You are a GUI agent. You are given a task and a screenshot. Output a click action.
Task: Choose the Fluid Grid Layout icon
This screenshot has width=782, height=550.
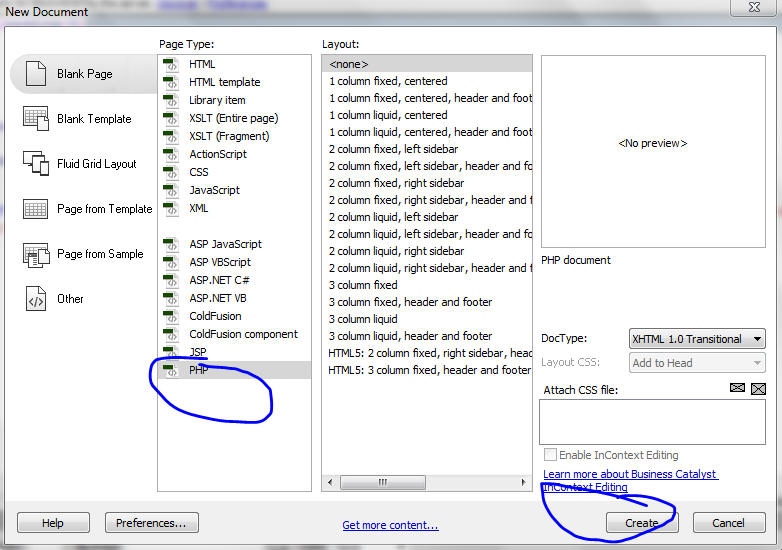(x=36, y=164)
